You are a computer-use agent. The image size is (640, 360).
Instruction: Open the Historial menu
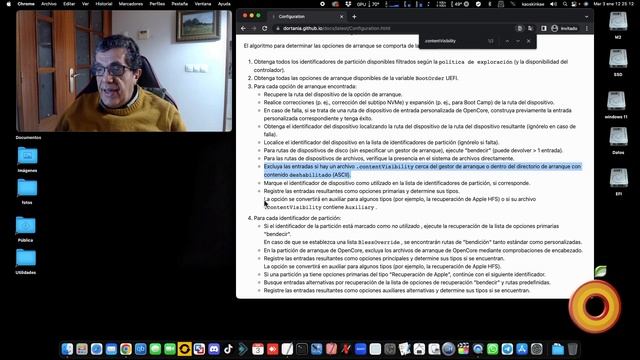pyautogui.click(x=104, y=4)
